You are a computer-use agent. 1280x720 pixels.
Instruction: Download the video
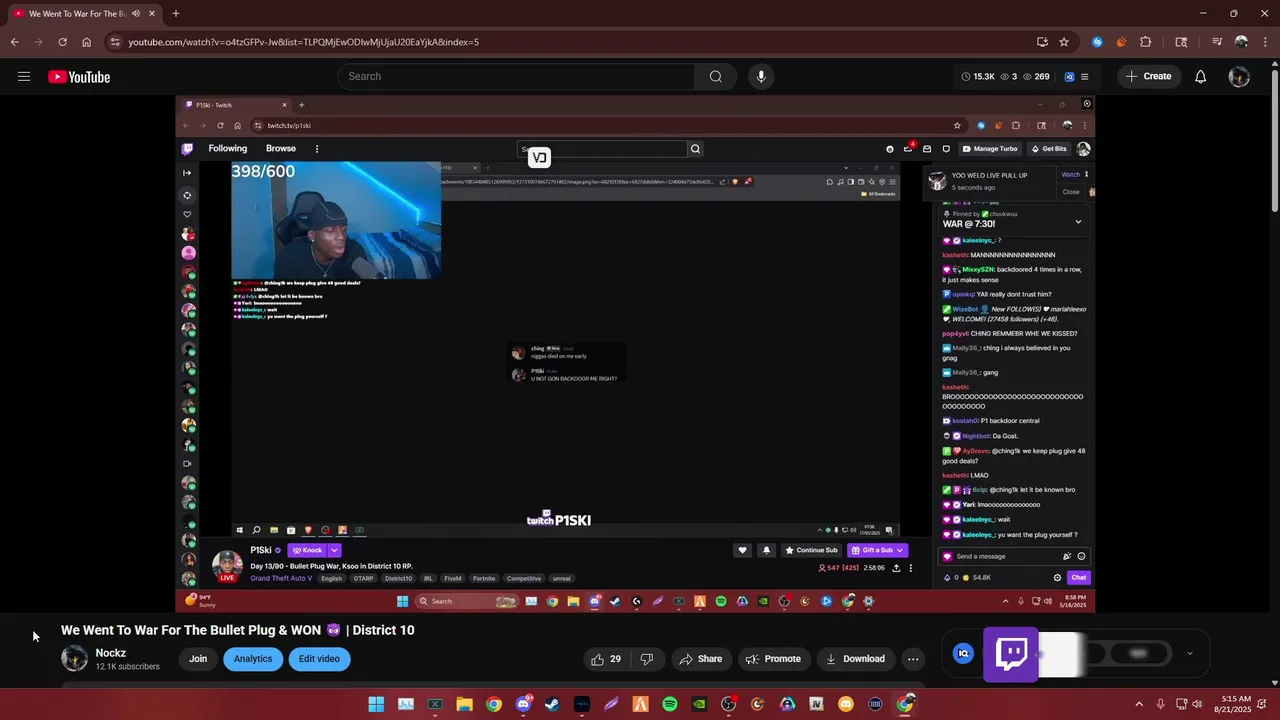point(855,659)
